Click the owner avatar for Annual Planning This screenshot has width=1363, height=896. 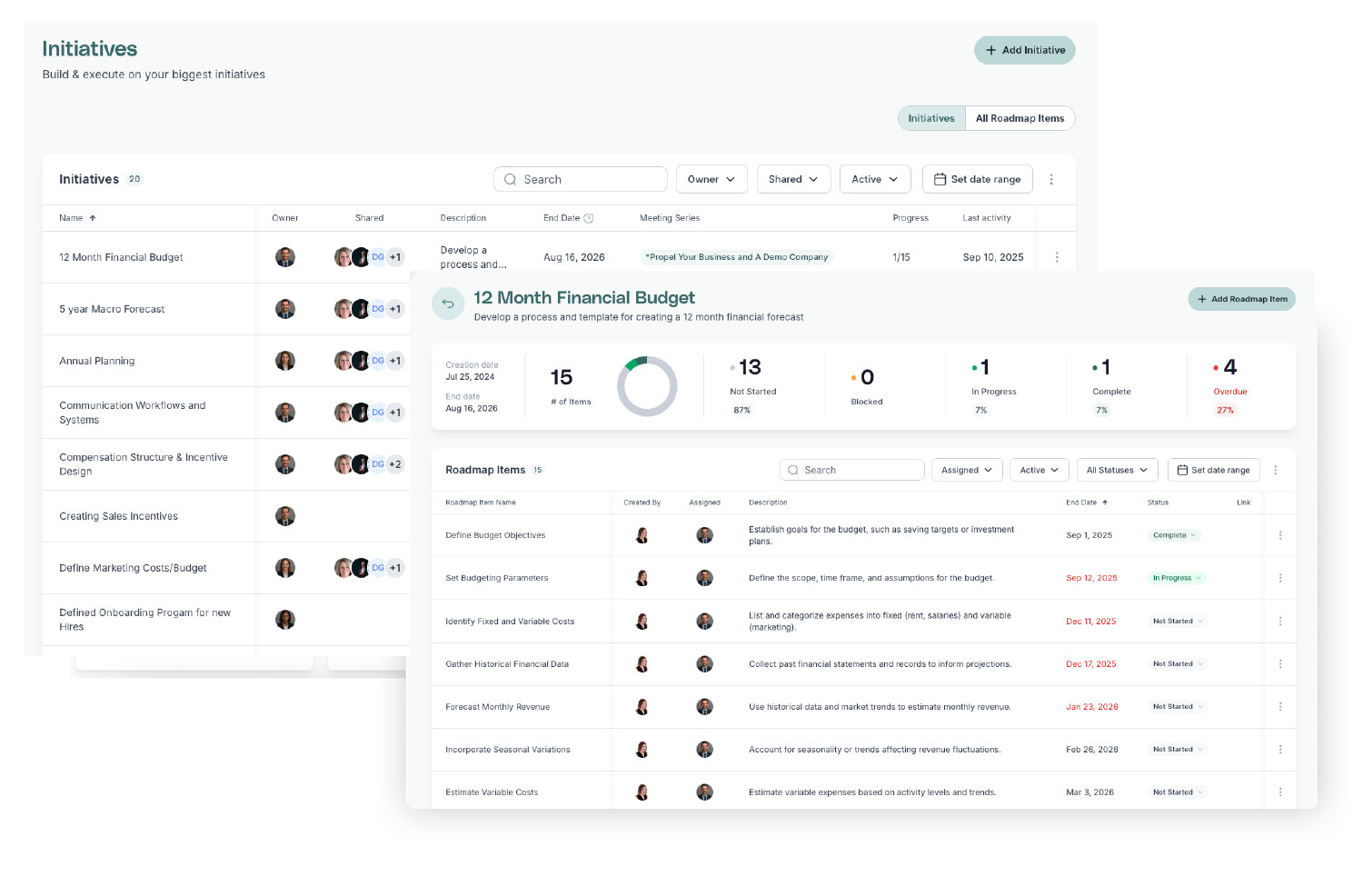coord(285,361)
